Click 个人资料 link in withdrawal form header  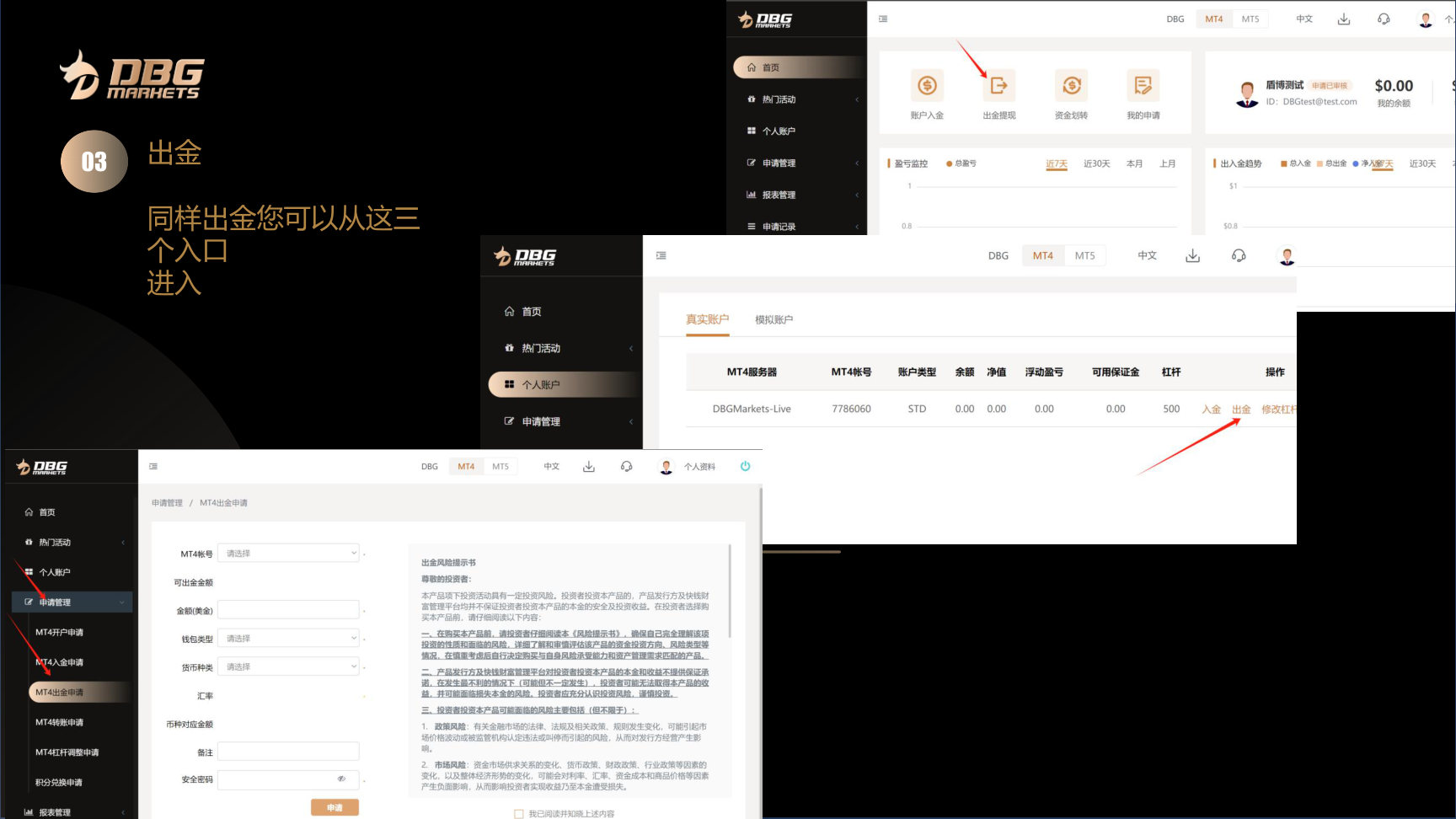pos(699,467)
